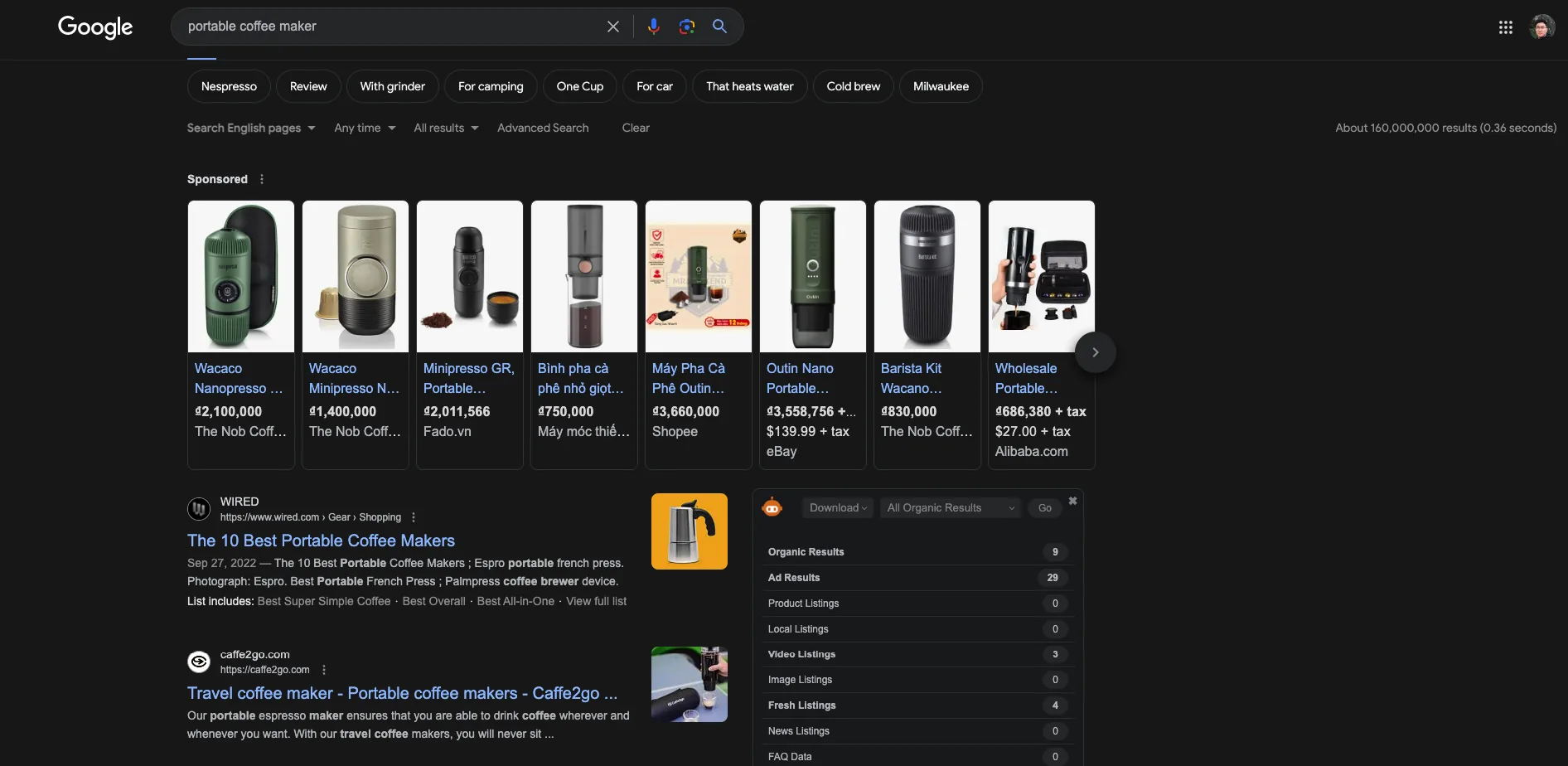Select the For camping filter chip

pyautogui.click(x=491, y=86)
